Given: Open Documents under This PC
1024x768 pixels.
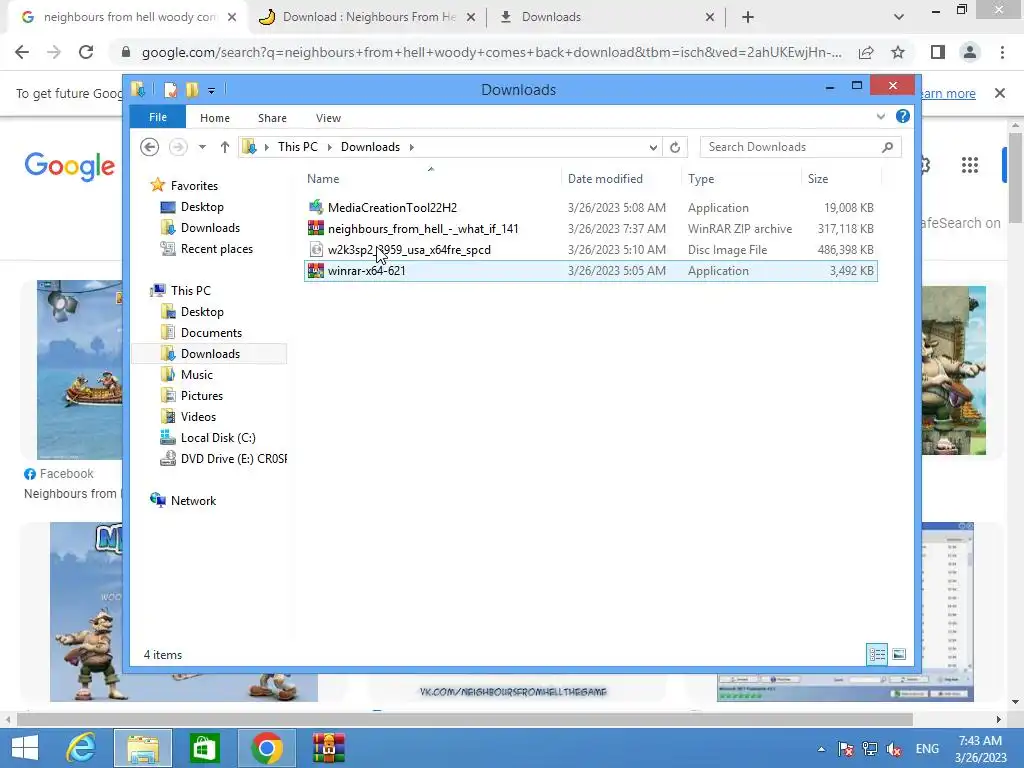Looking at the screenshot, I should tap(211, 332).
